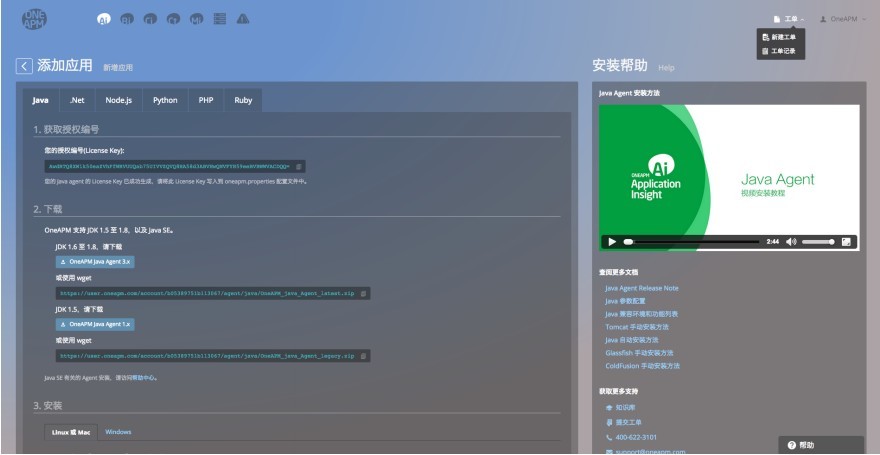Open the alert warning triangle icon
Image resolution: width=880 pixels, height=455 pixels.
coord(242,19)
